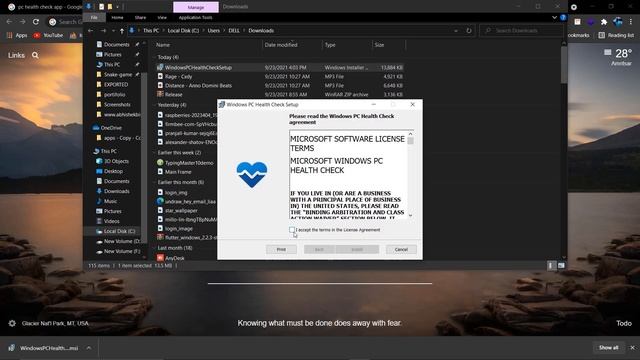The width and height of the screenshot is (640, 360).
Task: Refresh the Downloads folder view
Action: click(469, 31)
